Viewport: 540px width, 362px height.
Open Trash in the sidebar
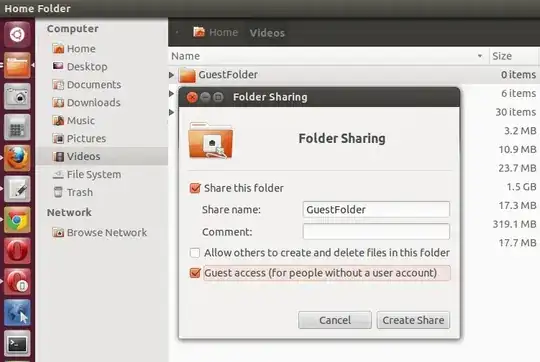(x=73, y=192)
